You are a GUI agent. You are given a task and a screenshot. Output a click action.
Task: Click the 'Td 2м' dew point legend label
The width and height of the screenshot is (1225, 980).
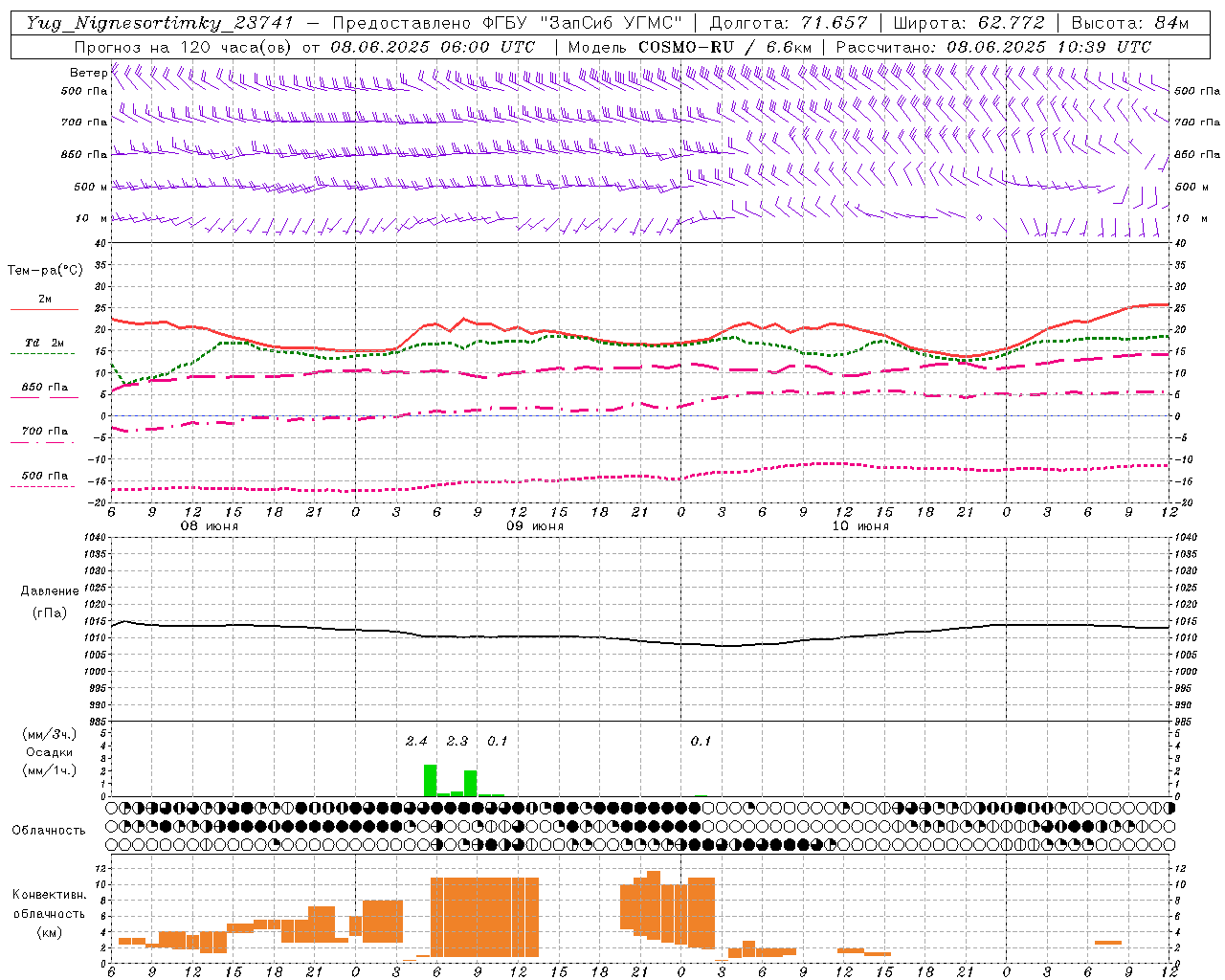pos(45,343)
